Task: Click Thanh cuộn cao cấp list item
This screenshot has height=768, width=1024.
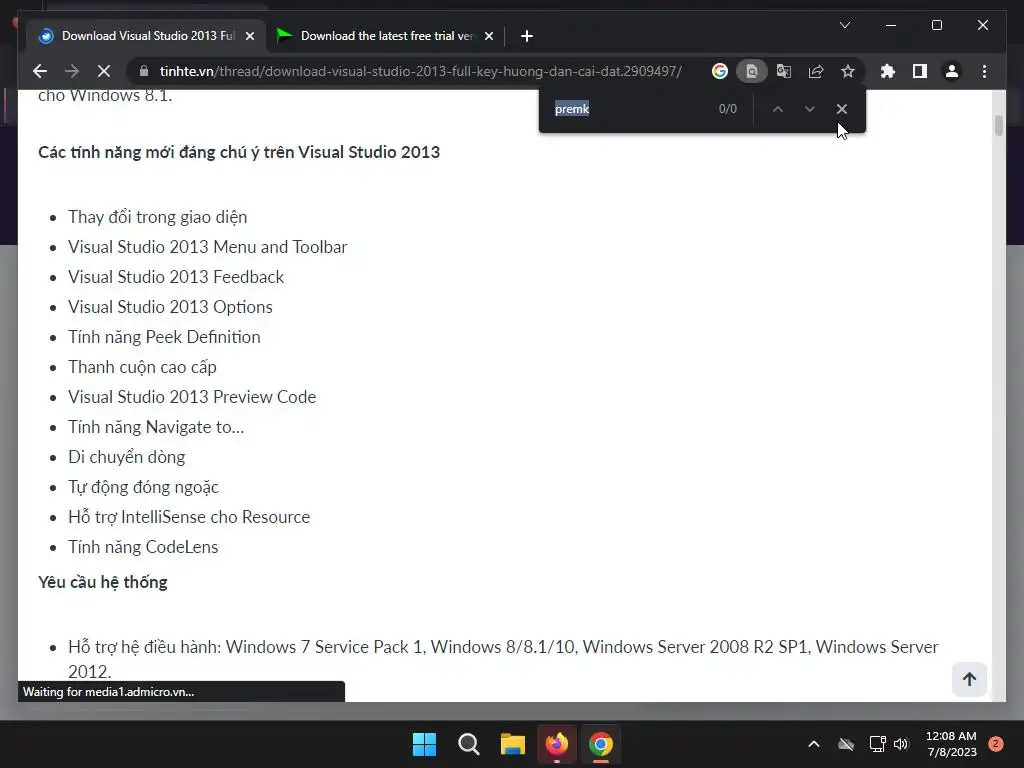Action: click(142, 367)
